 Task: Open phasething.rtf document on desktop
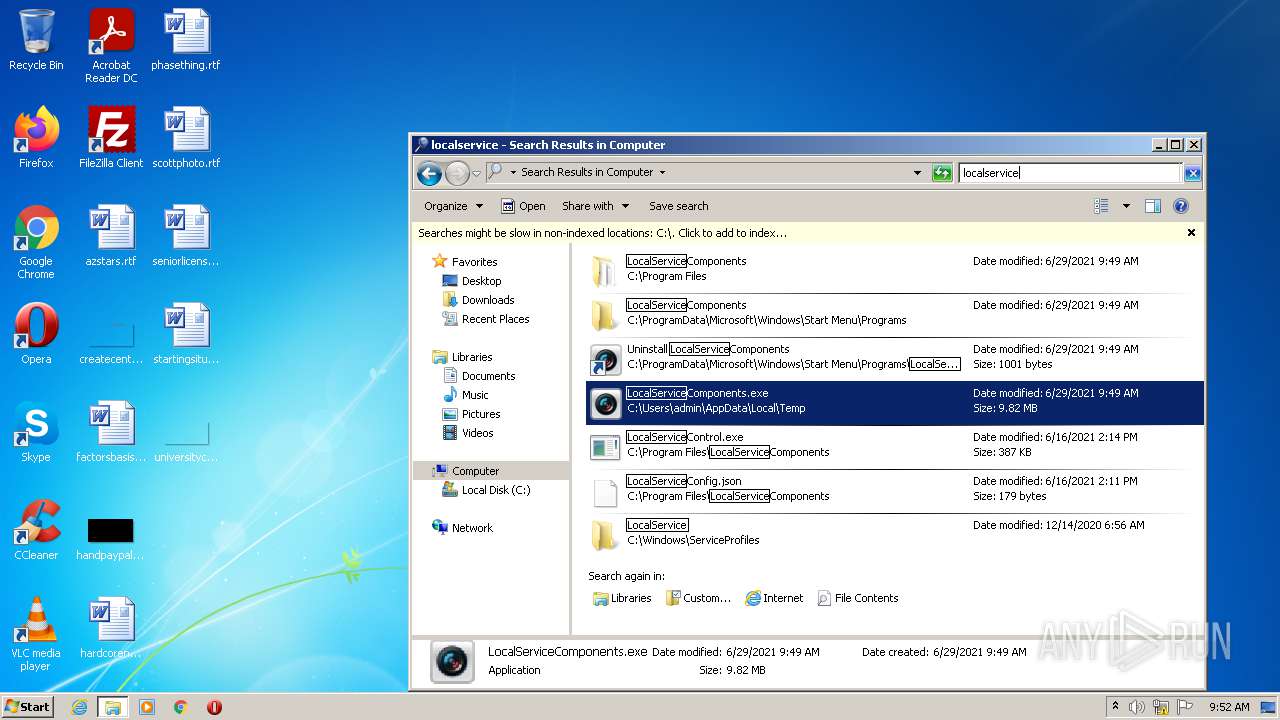click(186, 40)
